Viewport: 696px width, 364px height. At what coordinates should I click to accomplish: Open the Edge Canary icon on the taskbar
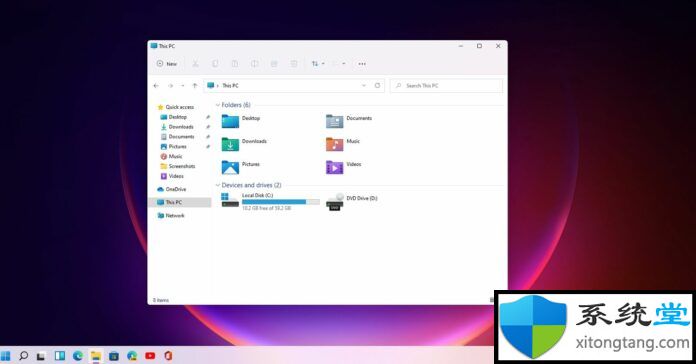pos(132,356)
